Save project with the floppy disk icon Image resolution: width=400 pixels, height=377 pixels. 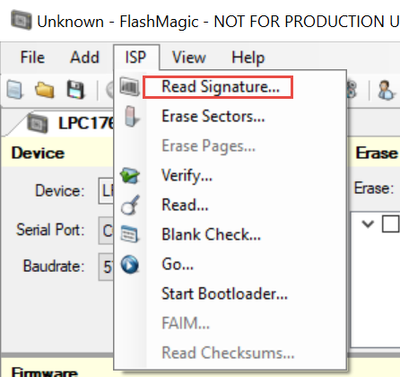point(76,90)
